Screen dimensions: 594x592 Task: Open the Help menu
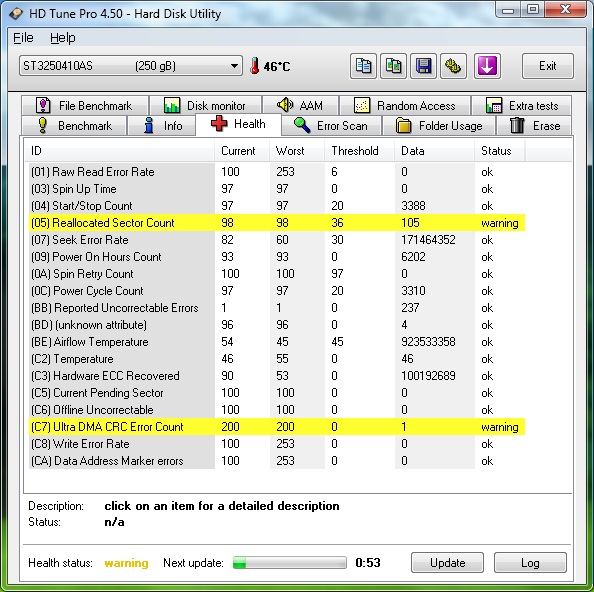click(x=63, y=38)
